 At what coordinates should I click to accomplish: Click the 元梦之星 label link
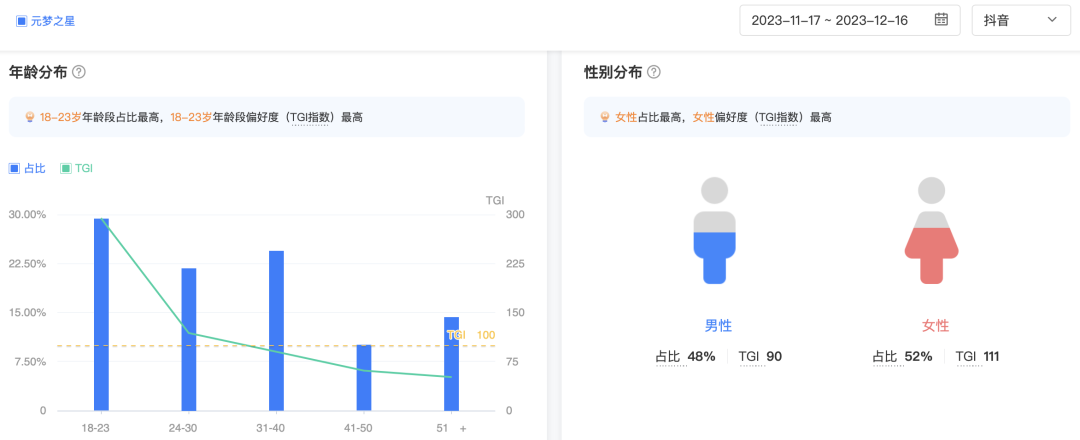[53, 20]
